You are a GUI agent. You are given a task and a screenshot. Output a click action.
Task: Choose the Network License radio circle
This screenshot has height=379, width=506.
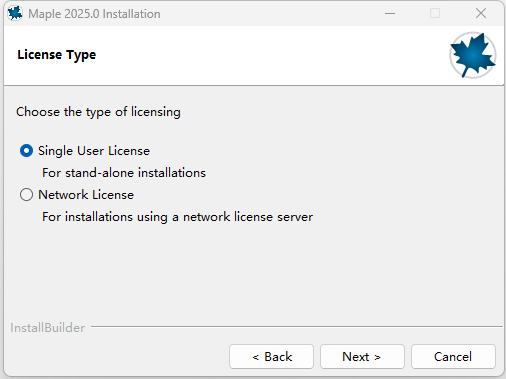coord(26,195)
